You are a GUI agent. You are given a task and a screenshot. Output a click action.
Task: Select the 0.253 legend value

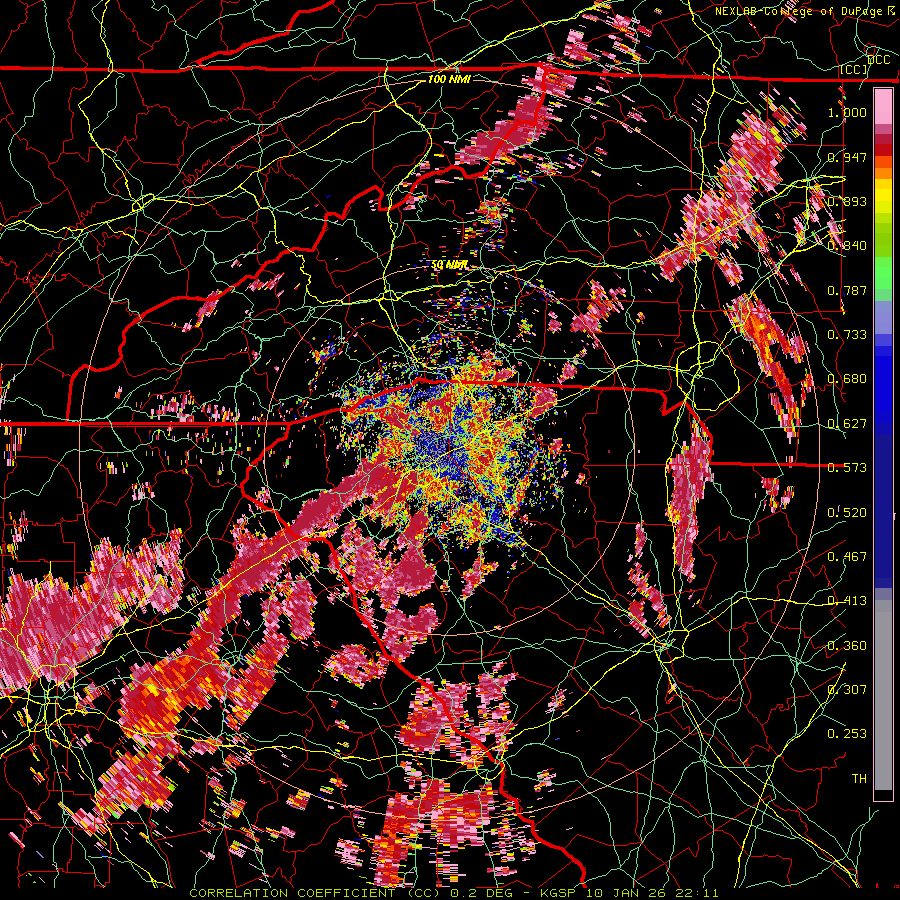(847, 734)
